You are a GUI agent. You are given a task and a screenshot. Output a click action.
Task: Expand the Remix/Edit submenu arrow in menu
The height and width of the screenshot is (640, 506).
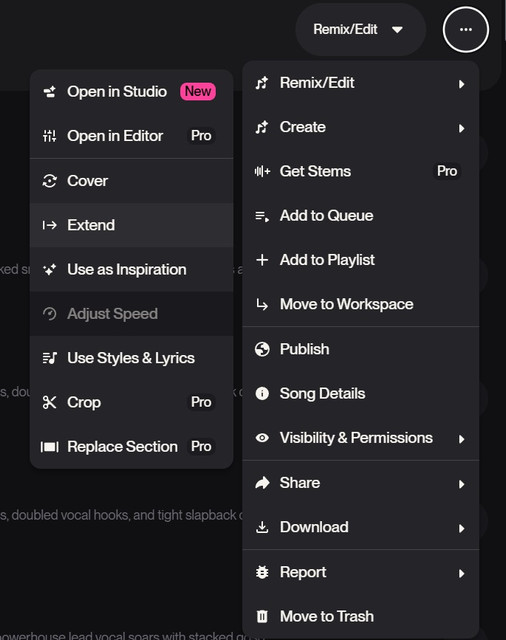(x=462, y=84)
